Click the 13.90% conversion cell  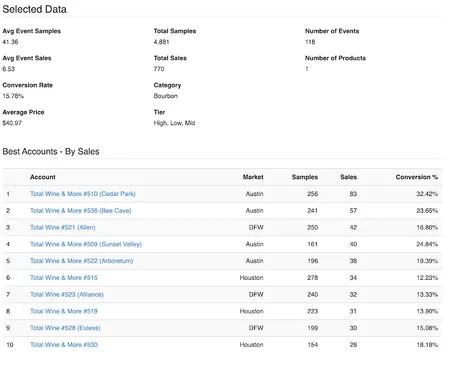coord(427,311)
